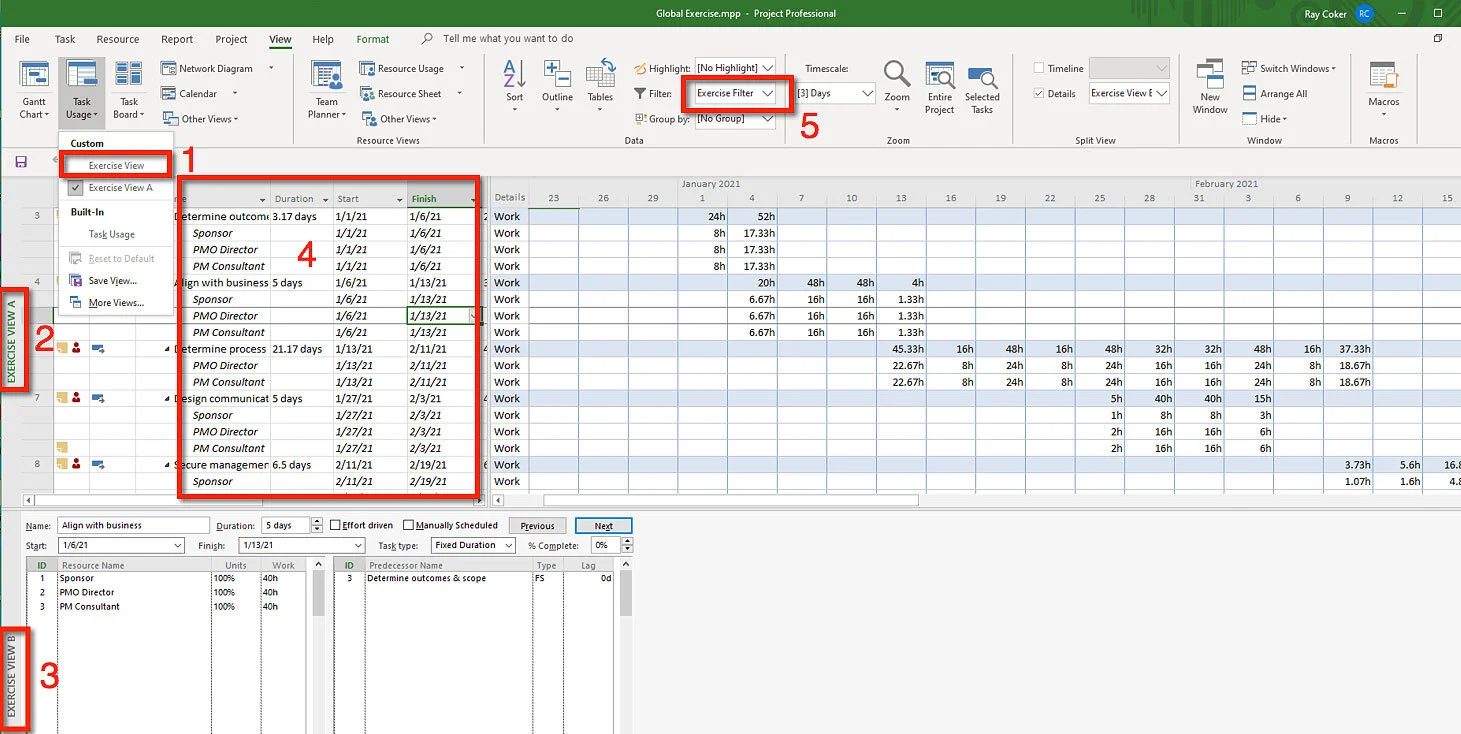Open the Timescale 3 Days dropdown
1461x734 pixels.
click(867, 93)
